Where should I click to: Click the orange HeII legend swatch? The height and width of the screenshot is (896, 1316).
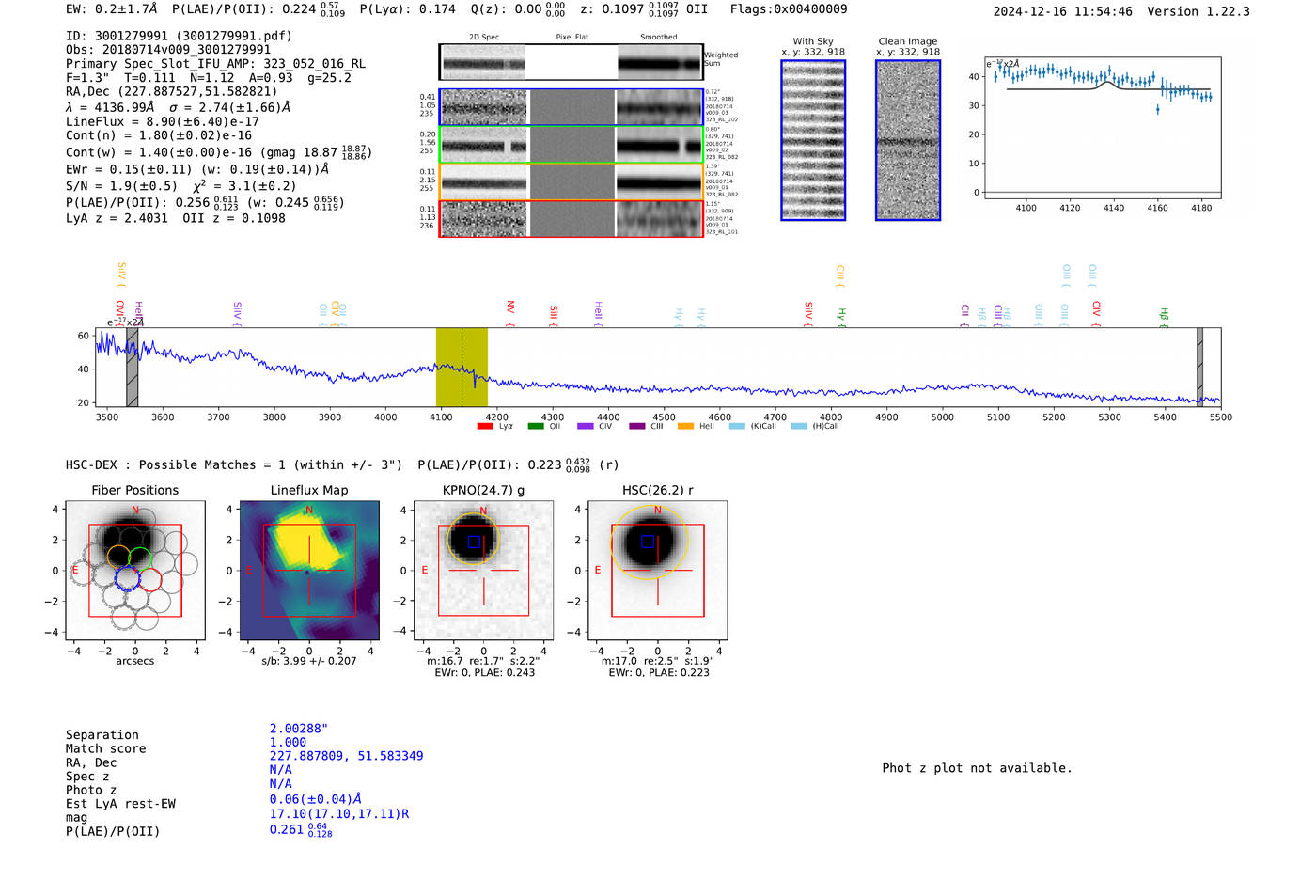686,426
